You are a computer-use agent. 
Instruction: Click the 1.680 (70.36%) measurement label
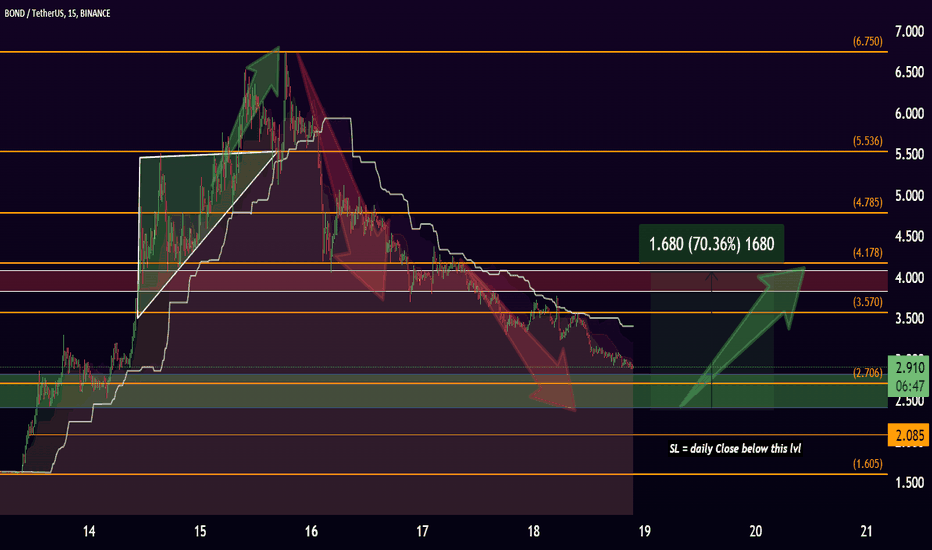[711, 244]
